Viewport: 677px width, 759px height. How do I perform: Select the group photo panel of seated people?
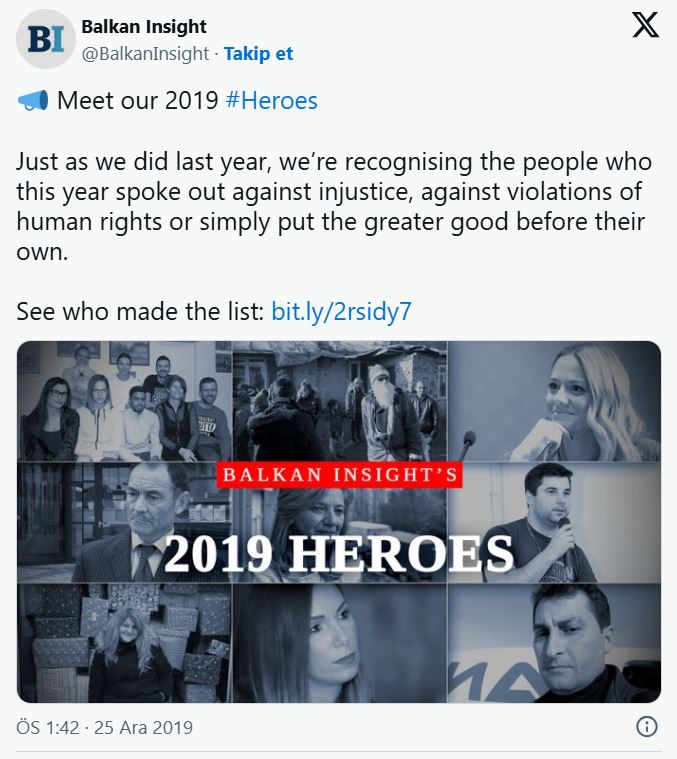pos(124,402)
